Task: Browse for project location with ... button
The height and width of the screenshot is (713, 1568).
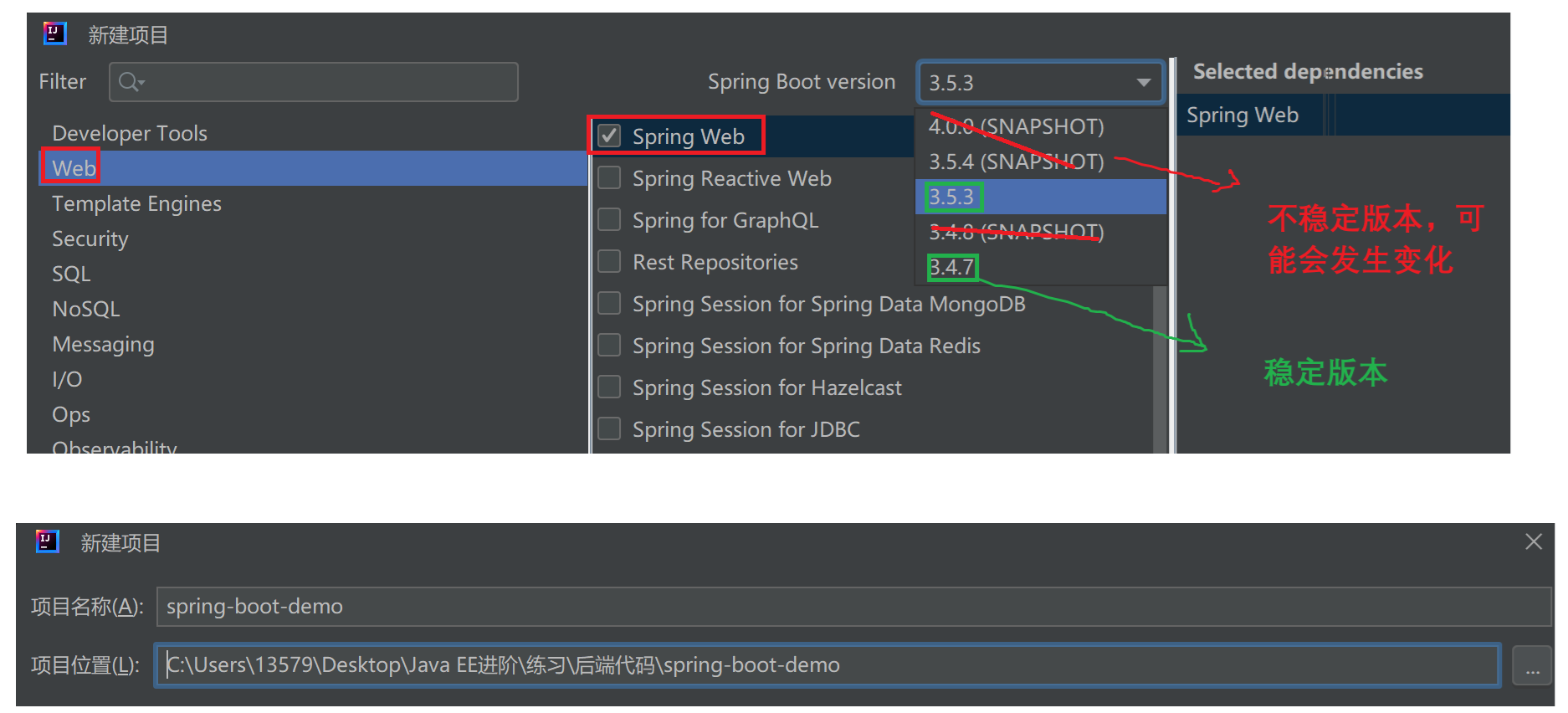Action: click(x=1532, y=666)
